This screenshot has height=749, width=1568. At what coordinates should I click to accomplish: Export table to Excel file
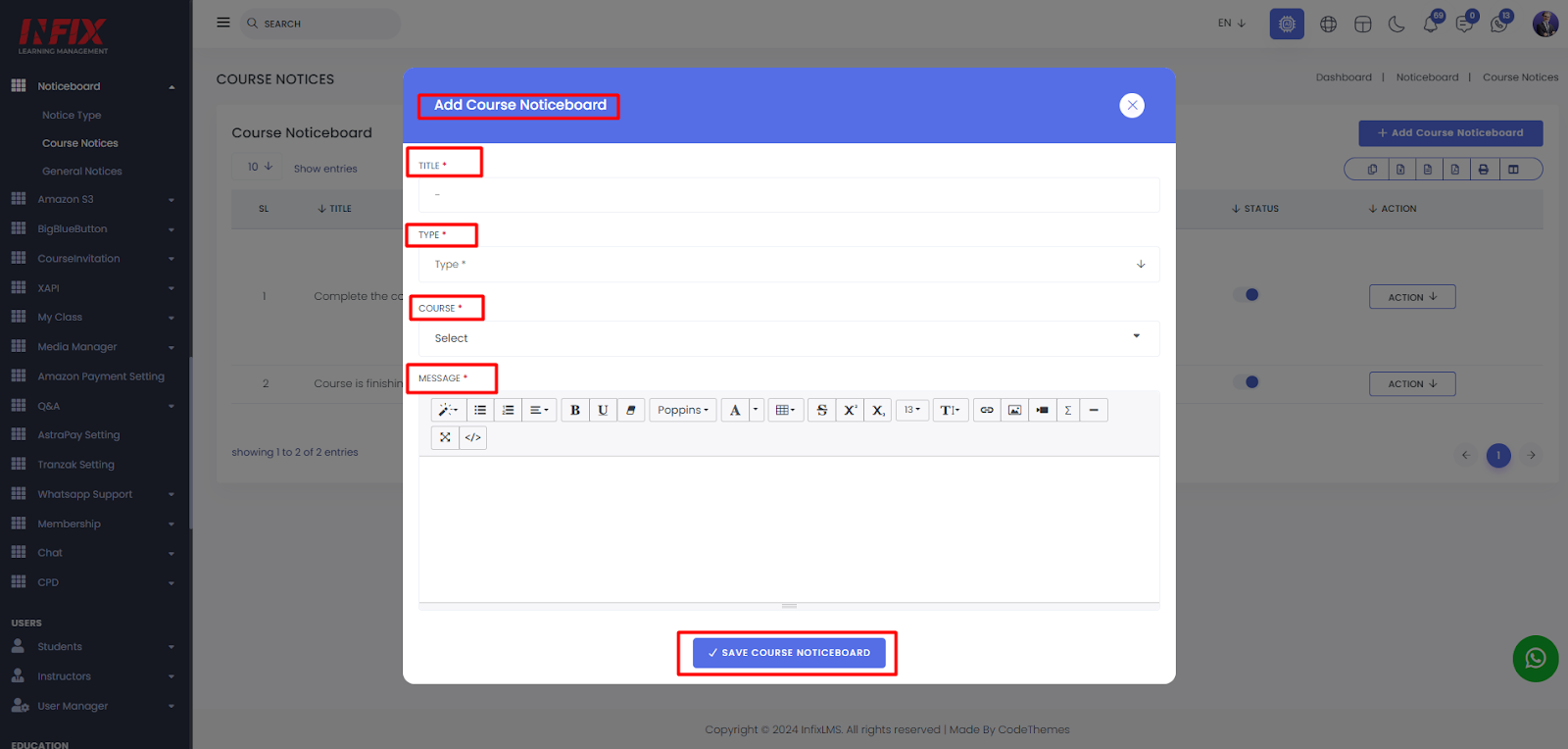click(x=1400, y=170)
